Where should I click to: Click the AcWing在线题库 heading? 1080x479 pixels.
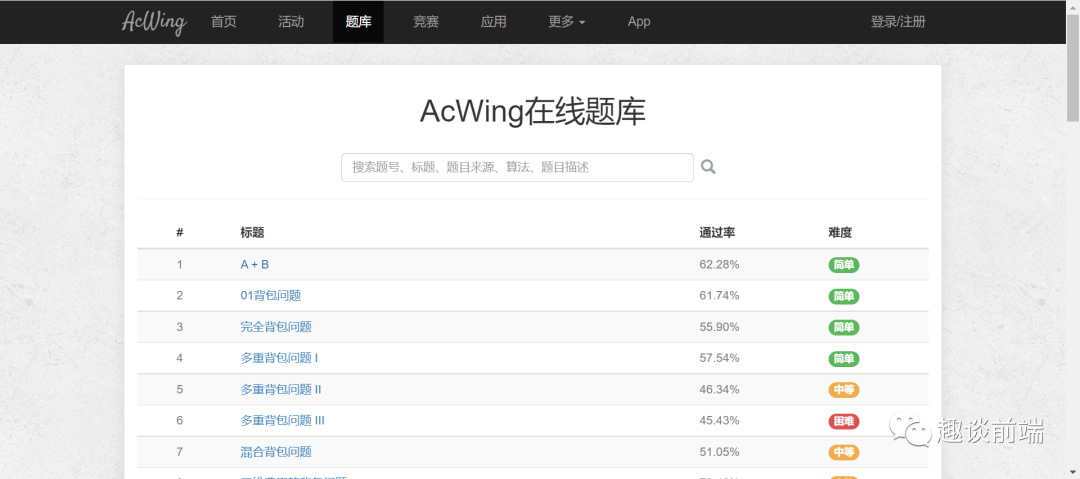[x=533, y=112]
